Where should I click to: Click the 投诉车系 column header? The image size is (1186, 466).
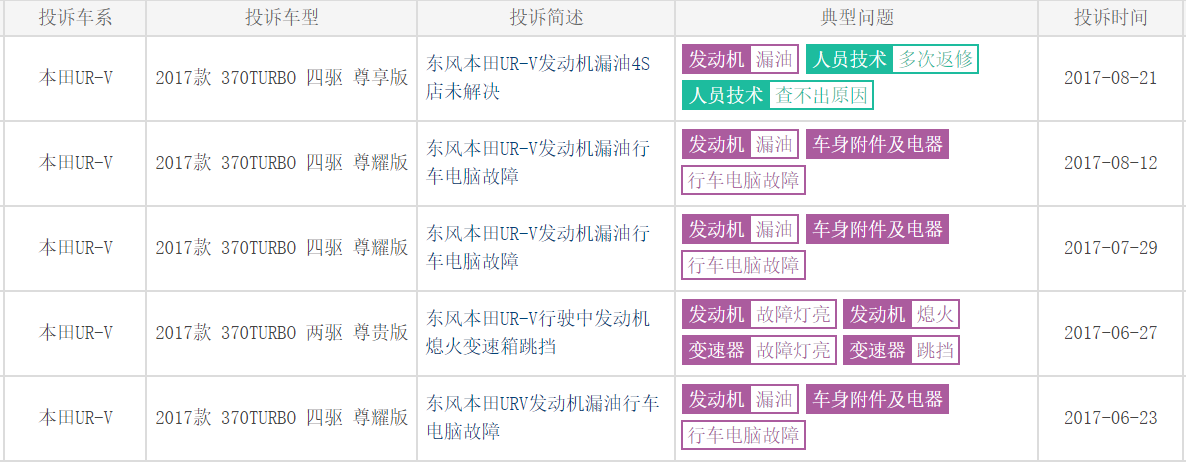click(x=75, y=18)
